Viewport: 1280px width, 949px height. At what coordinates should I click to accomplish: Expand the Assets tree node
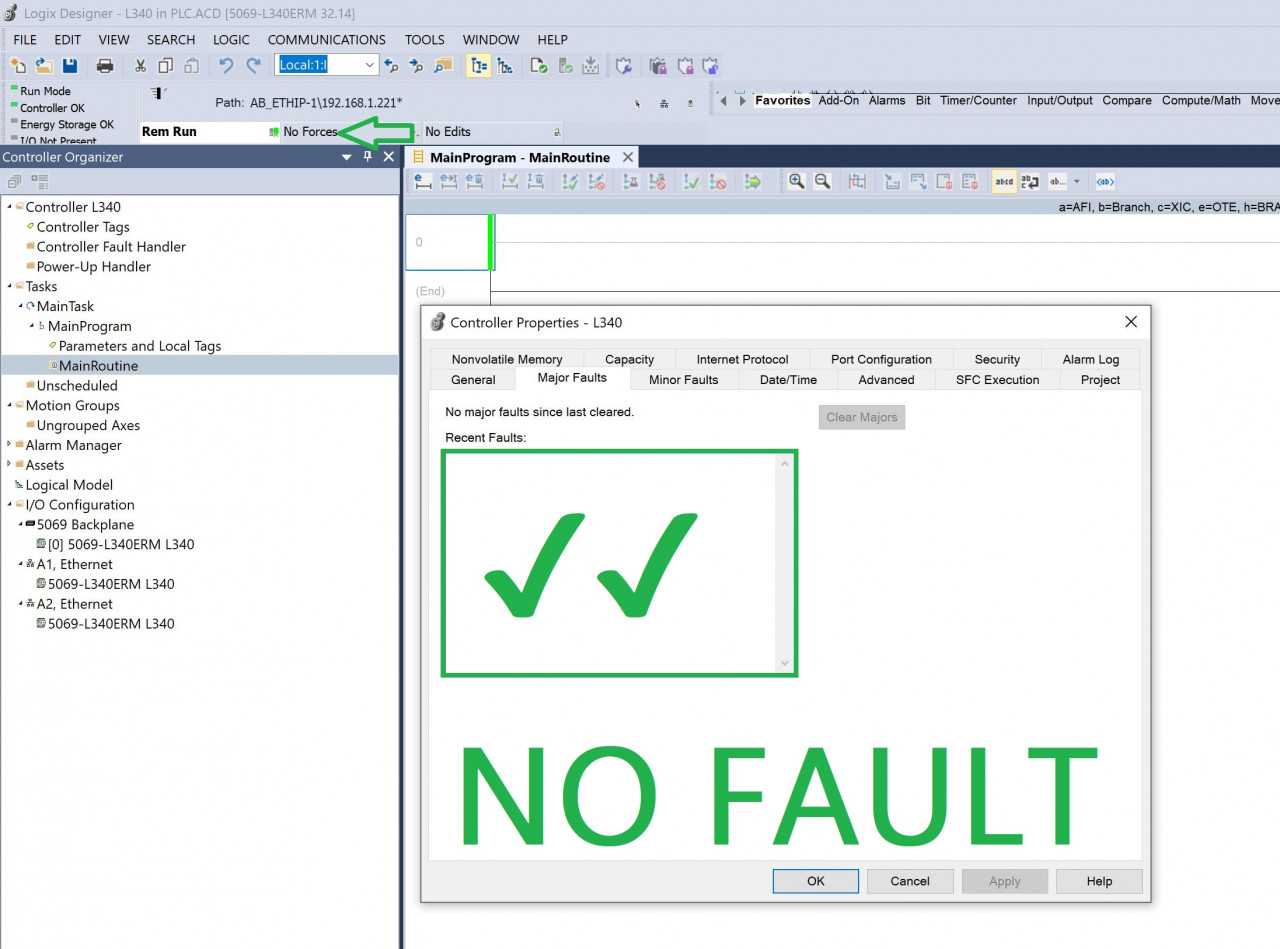(x=9, y=465)
